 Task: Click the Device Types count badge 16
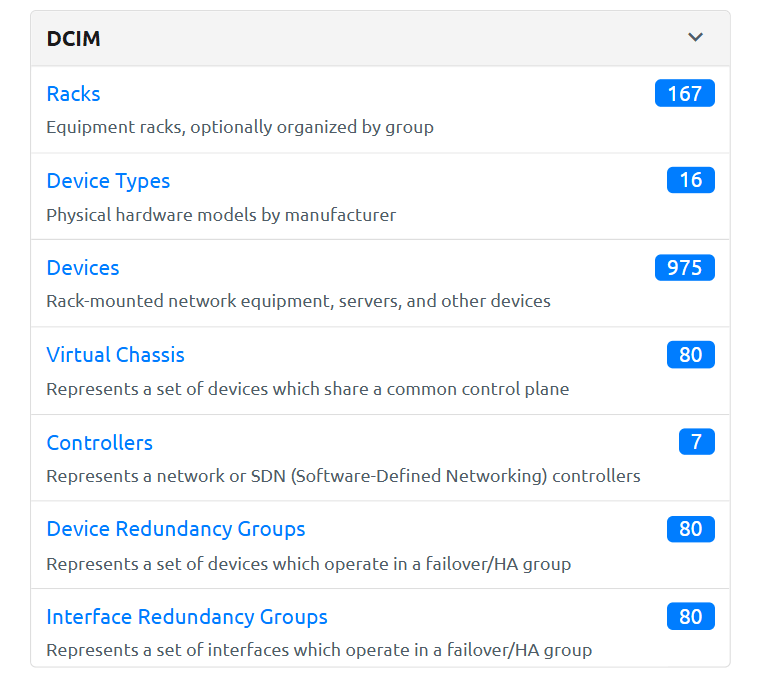point(691,181)
